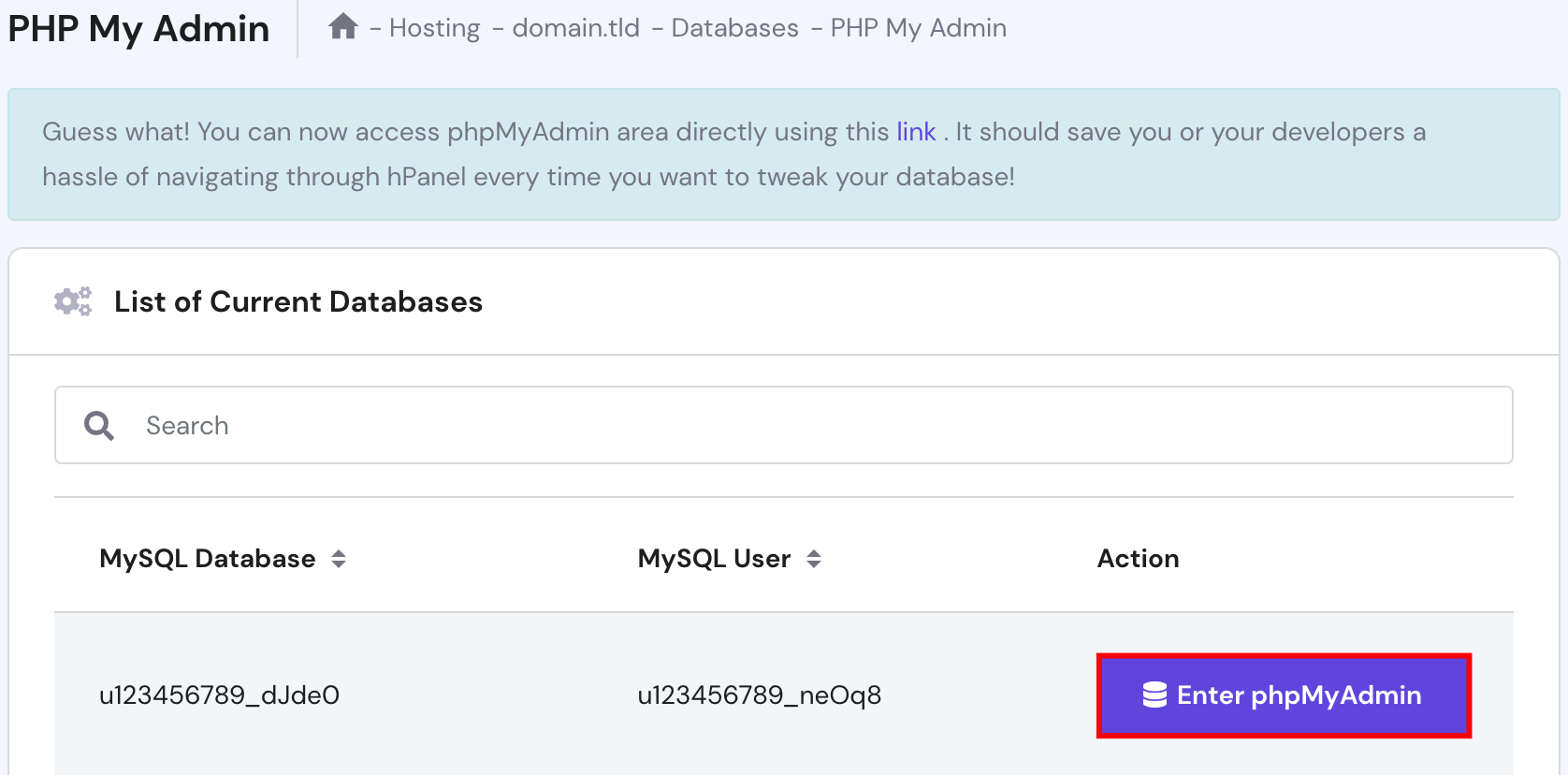Select the PHP My Admin breadcrumb item
The width and height of the screenshot is (1568, 775).
pos(918,28)
